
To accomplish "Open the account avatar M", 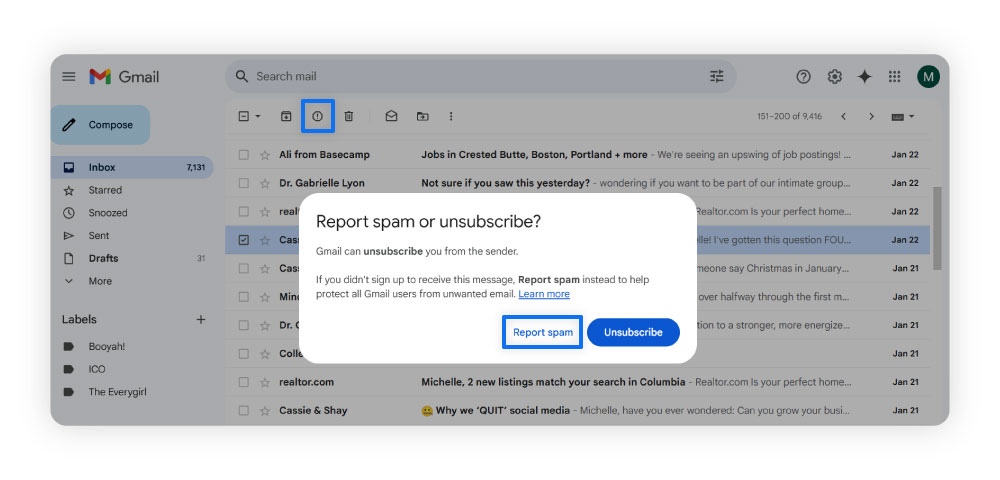I will tap(928, 77).
